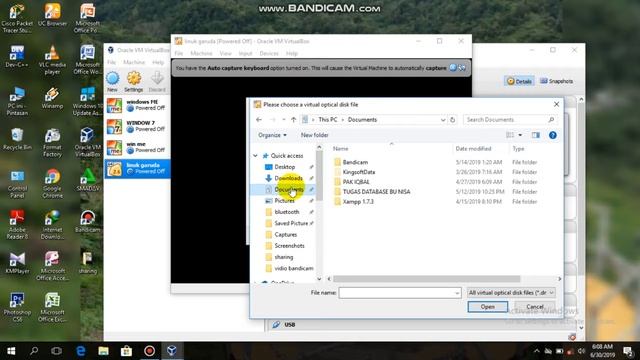The height and width of the screenshot is (360, 640).
Task: Open Microsoft Edge from taskbar
Action: point(81,351)
